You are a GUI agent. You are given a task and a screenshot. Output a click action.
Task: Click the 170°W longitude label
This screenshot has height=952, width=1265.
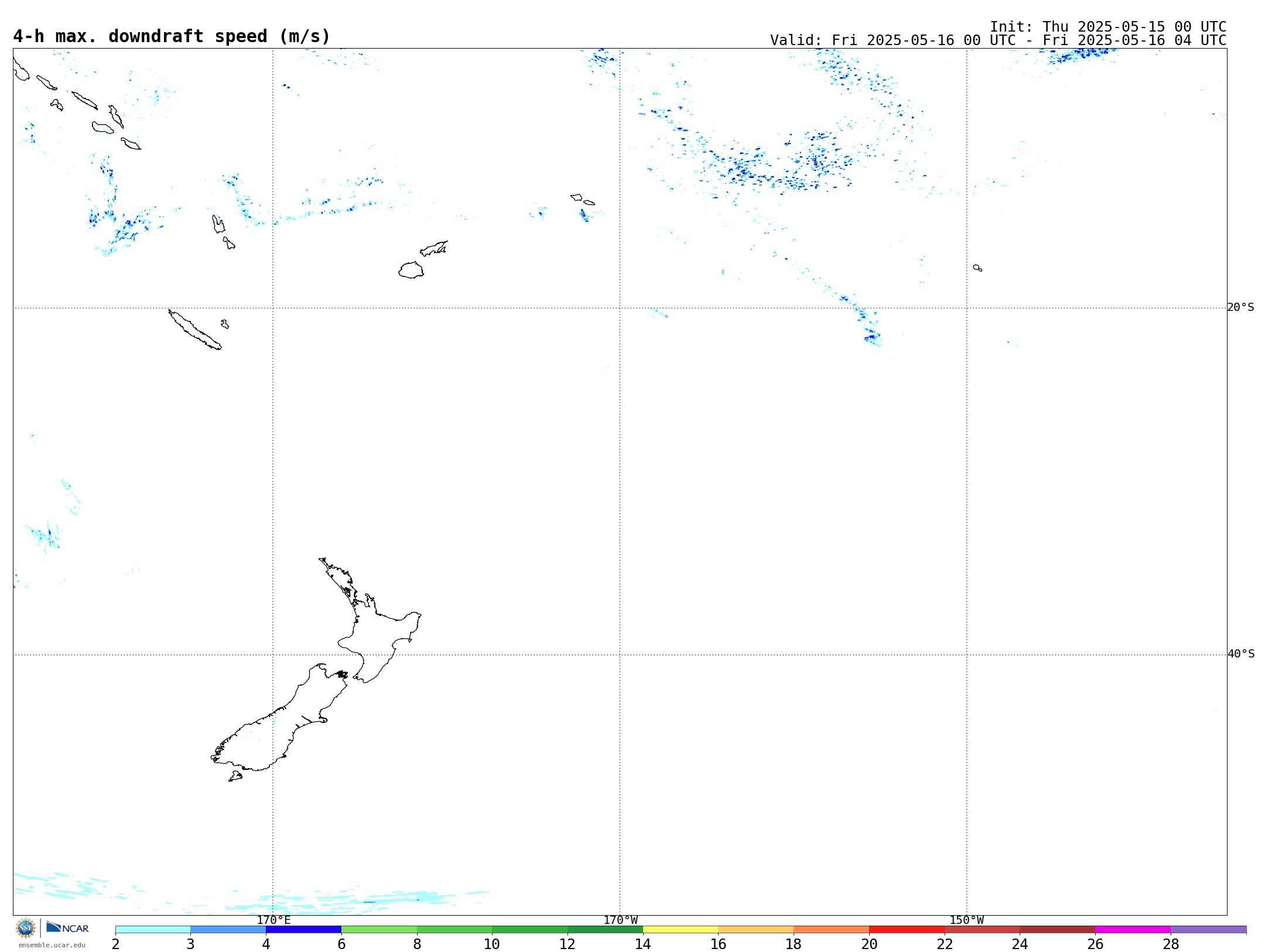[620, 920]
